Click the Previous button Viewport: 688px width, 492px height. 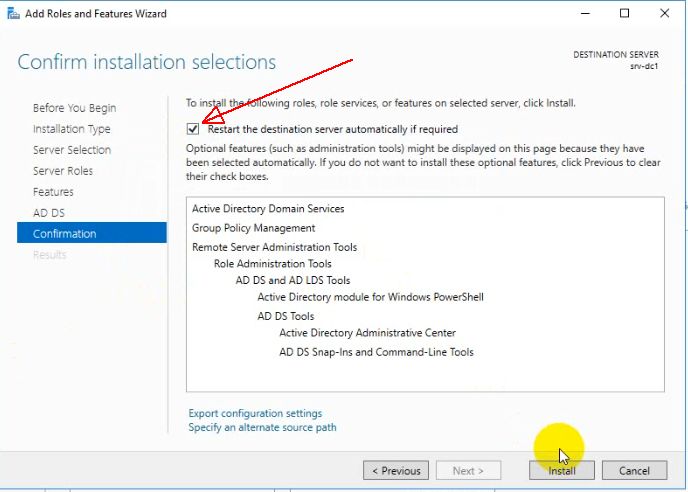(396, 470)
